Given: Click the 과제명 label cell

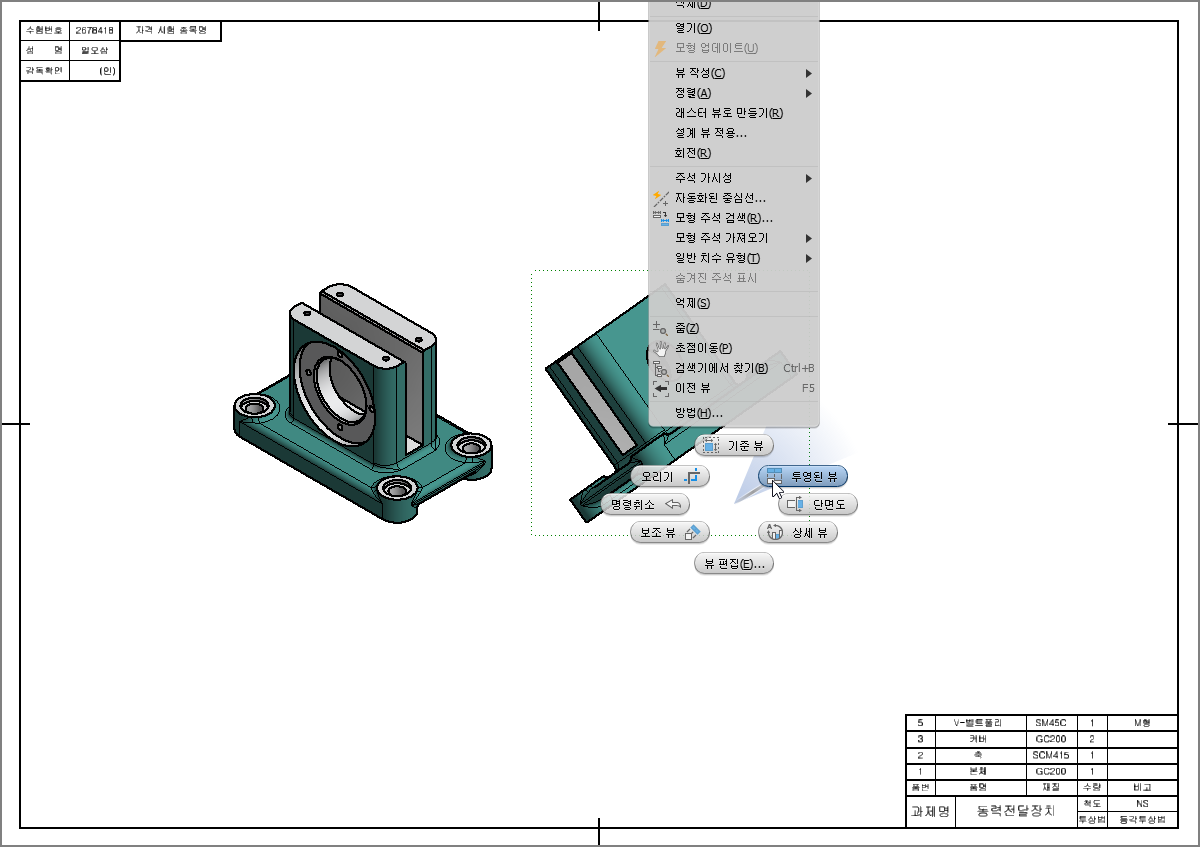Looking at the screenshot, I should [930, 811].
